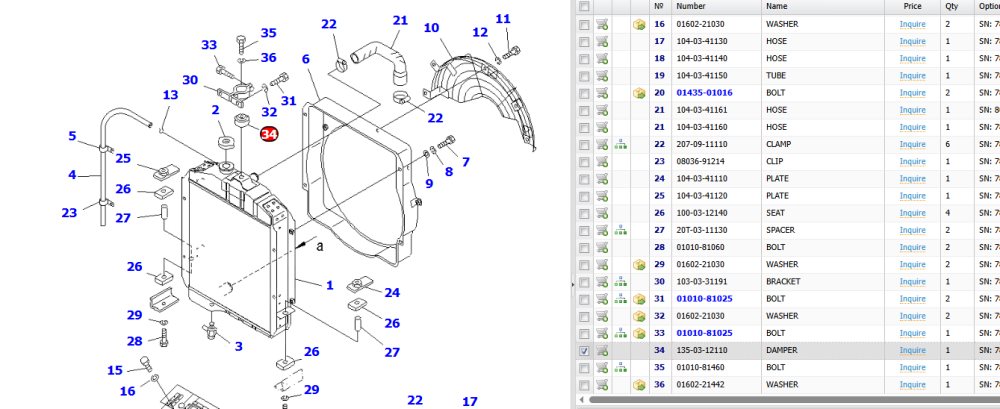The height and width of the screenshot is (409, 1000).
Task: Select callout 6 fan shroud in diagram
Action: pos(305,59)
